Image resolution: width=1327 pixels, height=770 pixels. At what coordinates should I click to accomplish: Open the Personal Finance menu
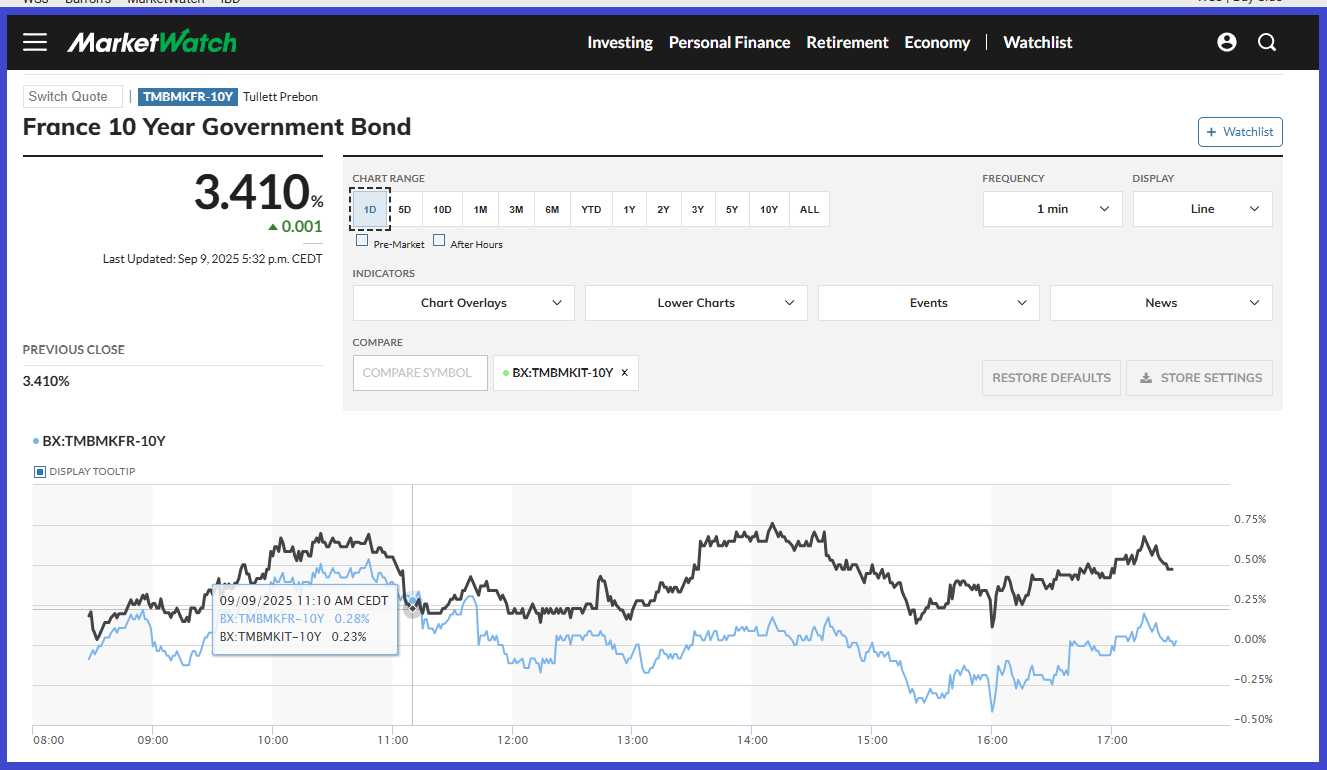coord(729,42)
